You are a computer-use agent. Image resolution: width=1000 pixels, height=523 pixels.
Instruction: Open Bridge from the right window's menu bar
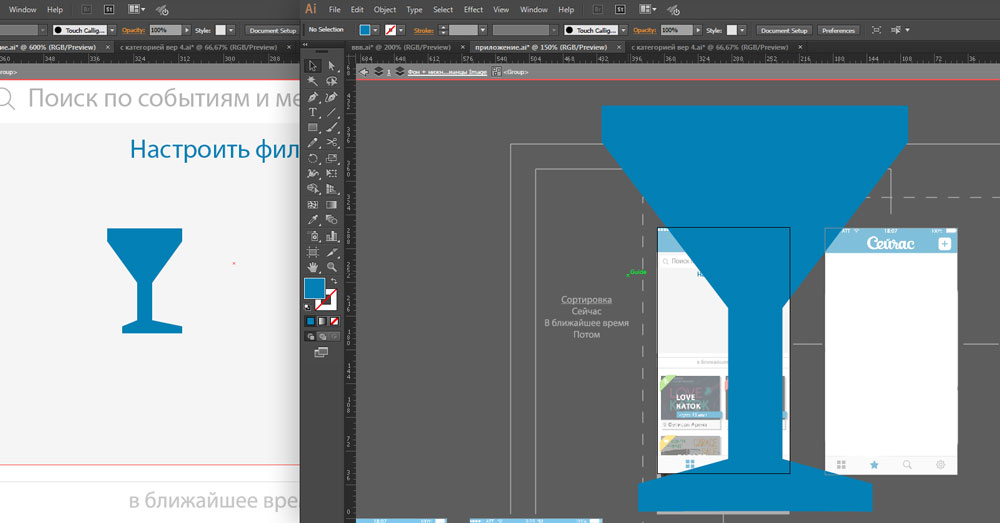(x=598, y=10)
